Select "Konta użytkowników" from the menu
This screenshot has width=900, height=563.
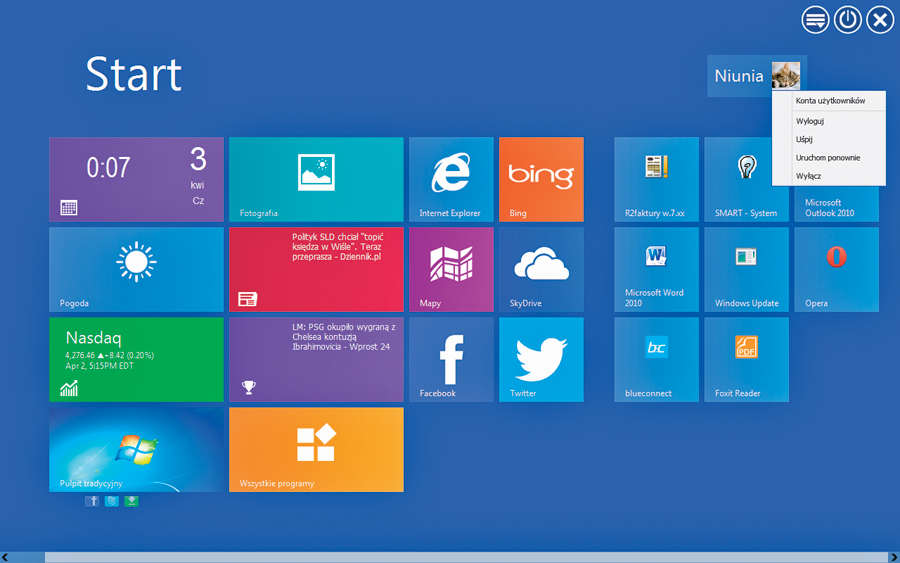(x=829, y=101)
